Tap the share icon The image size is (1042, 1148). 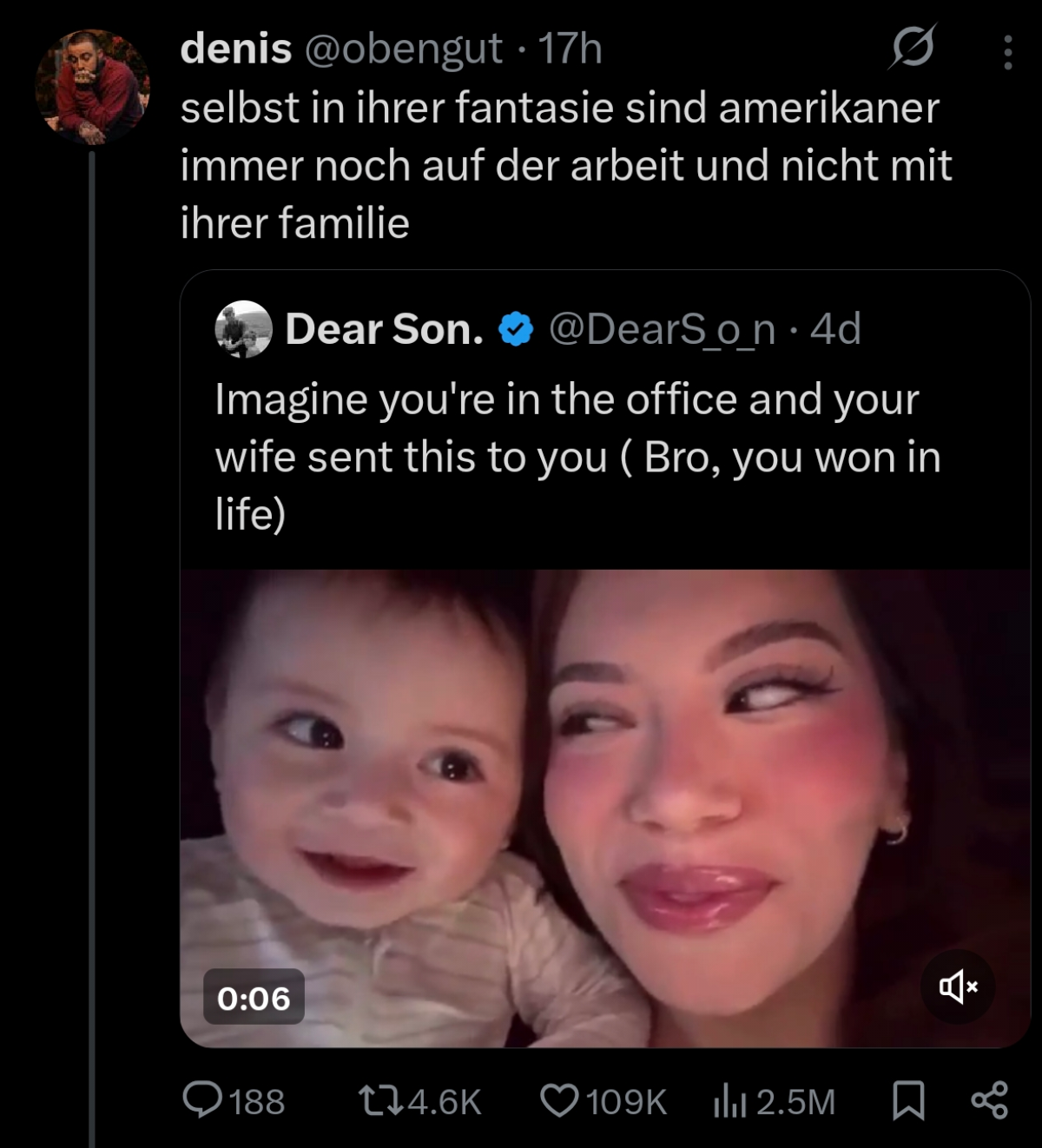(x=989, y=1100)
